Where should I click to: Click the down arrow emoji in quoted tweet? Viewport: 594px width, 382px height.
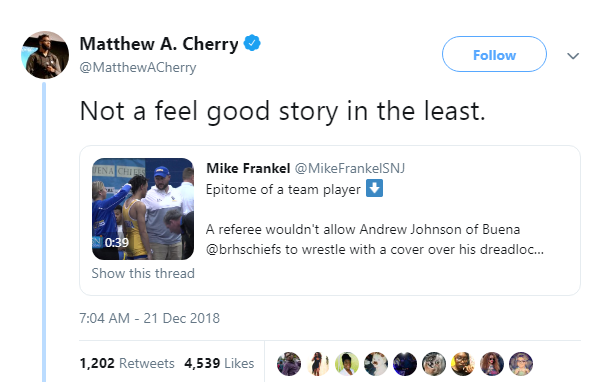pyautogui.click(x=374, y=188)
